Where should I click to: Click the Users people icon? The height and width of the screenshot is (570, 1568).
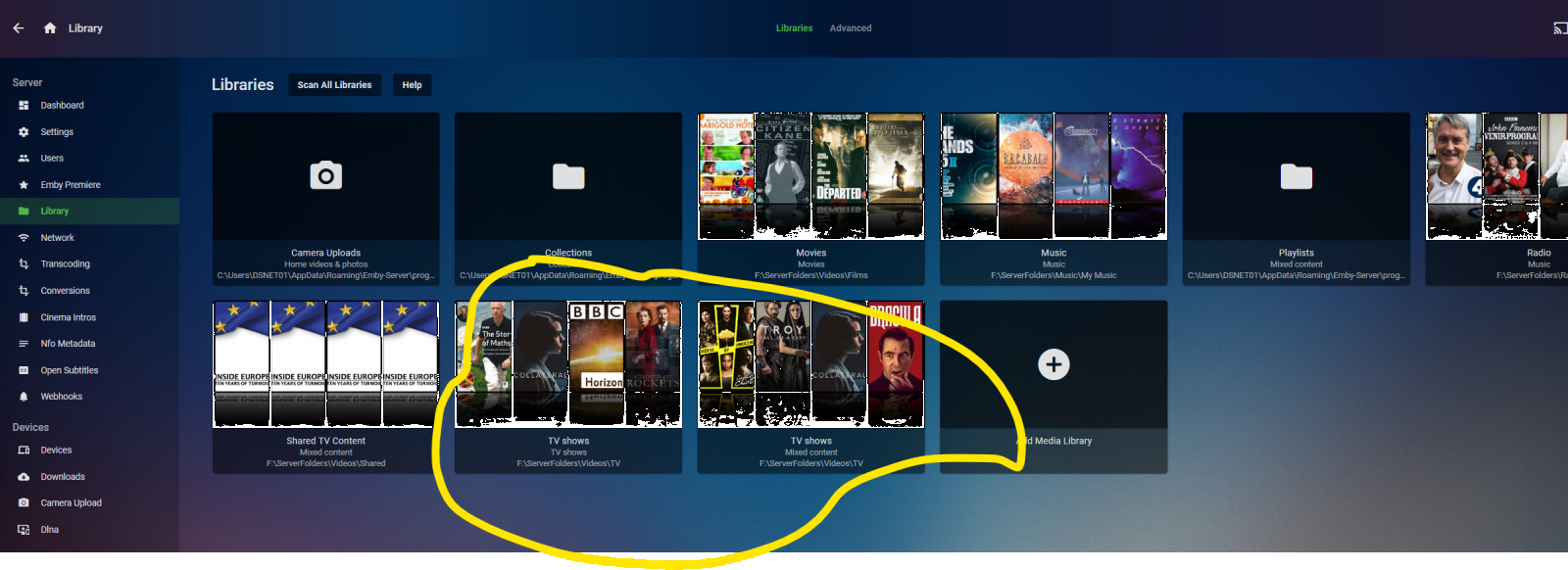coord(24,159)
